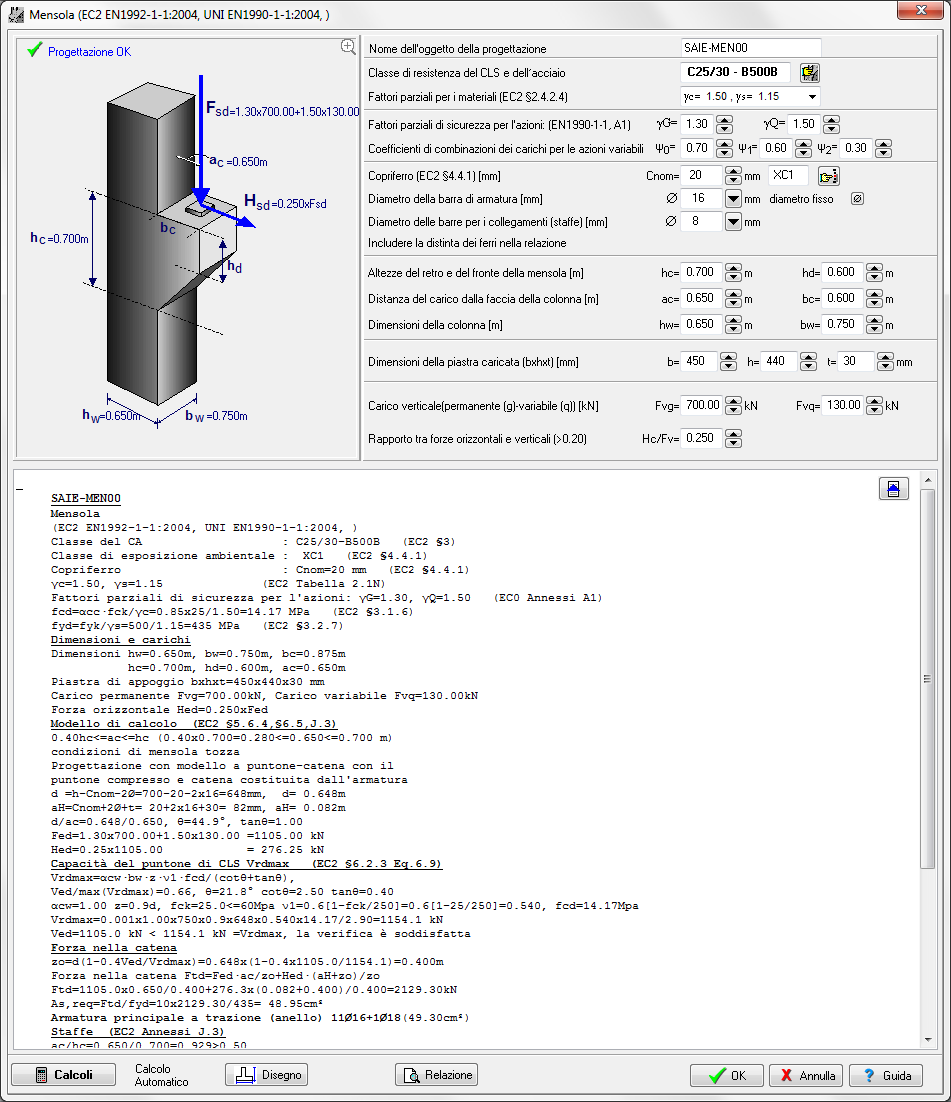This screenshot has width=951, height=1102.
Task: Click the plate h spinner control
Action: 808,362
